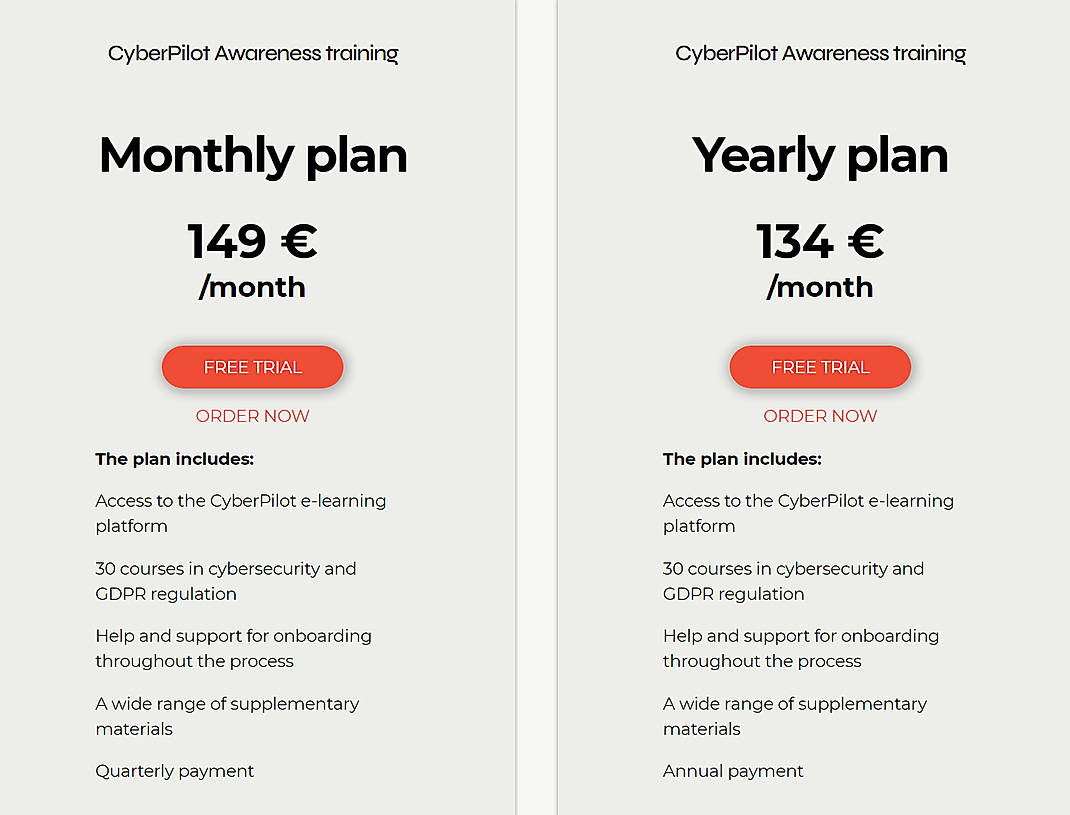Screen dimensions: 1070x815
Task: Click the FREE TRIAL button under Yearly plan
Action: [820, 367]
